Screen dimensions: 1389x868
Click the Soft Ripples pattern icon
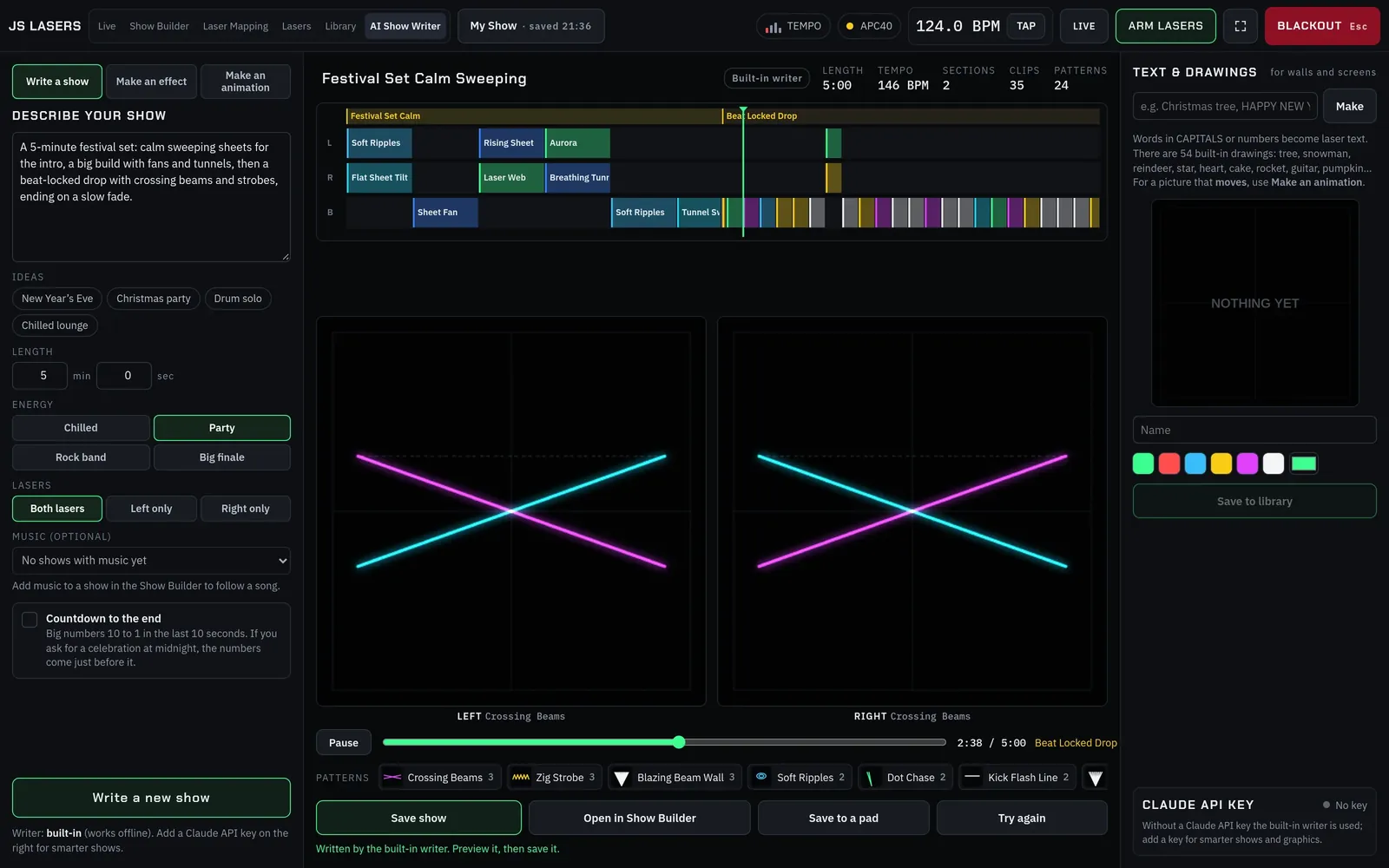pos(761,777)
